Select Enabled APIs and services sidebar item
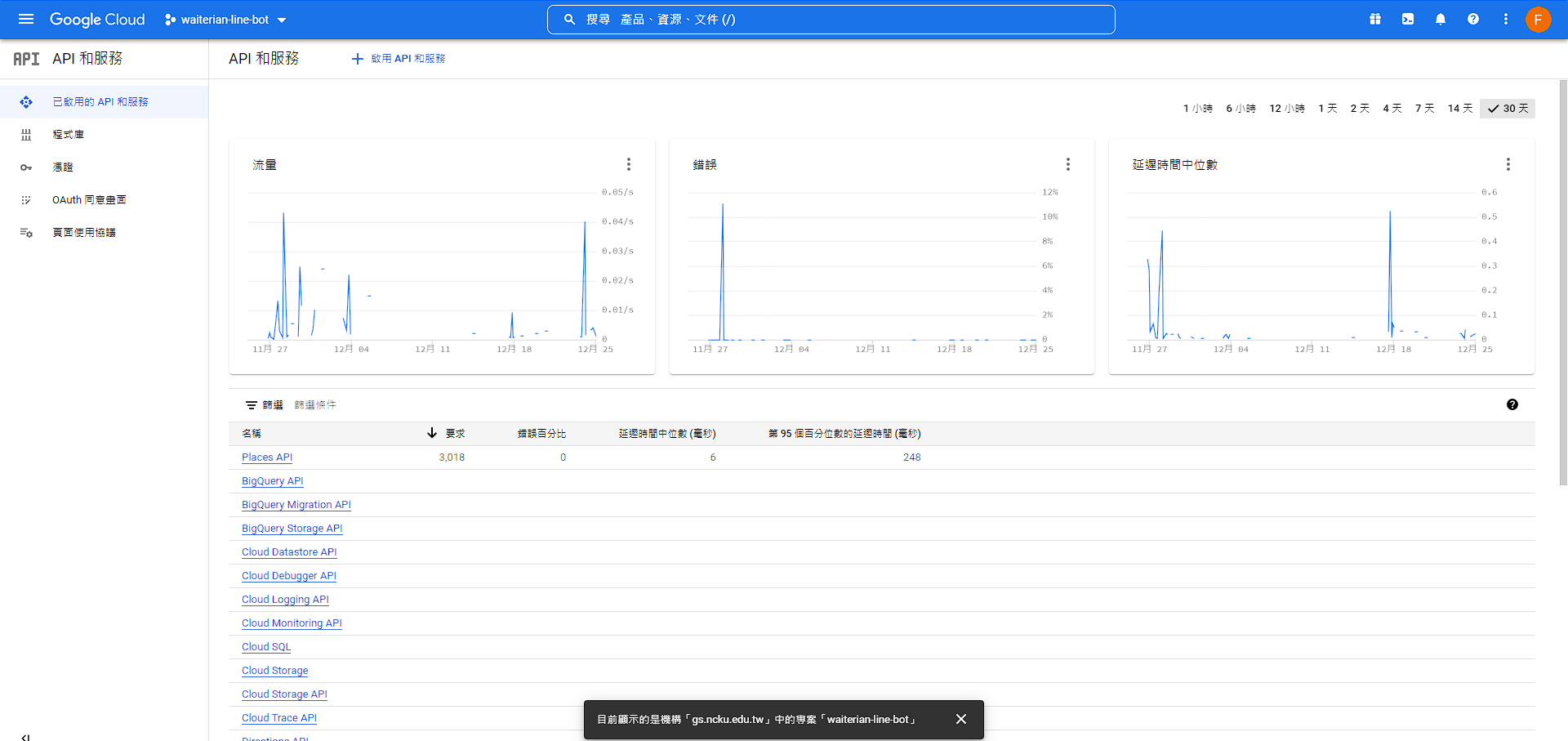 (x=104, y=102)
